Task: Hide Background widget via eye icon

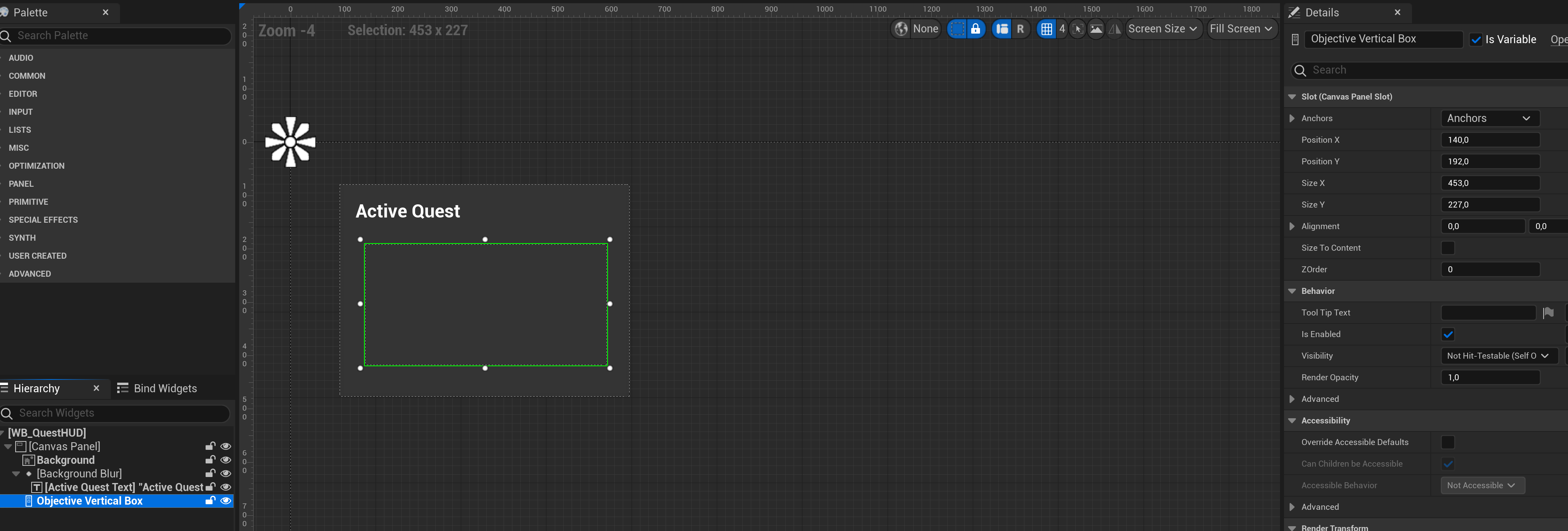Action: click(x=226, y=460)
